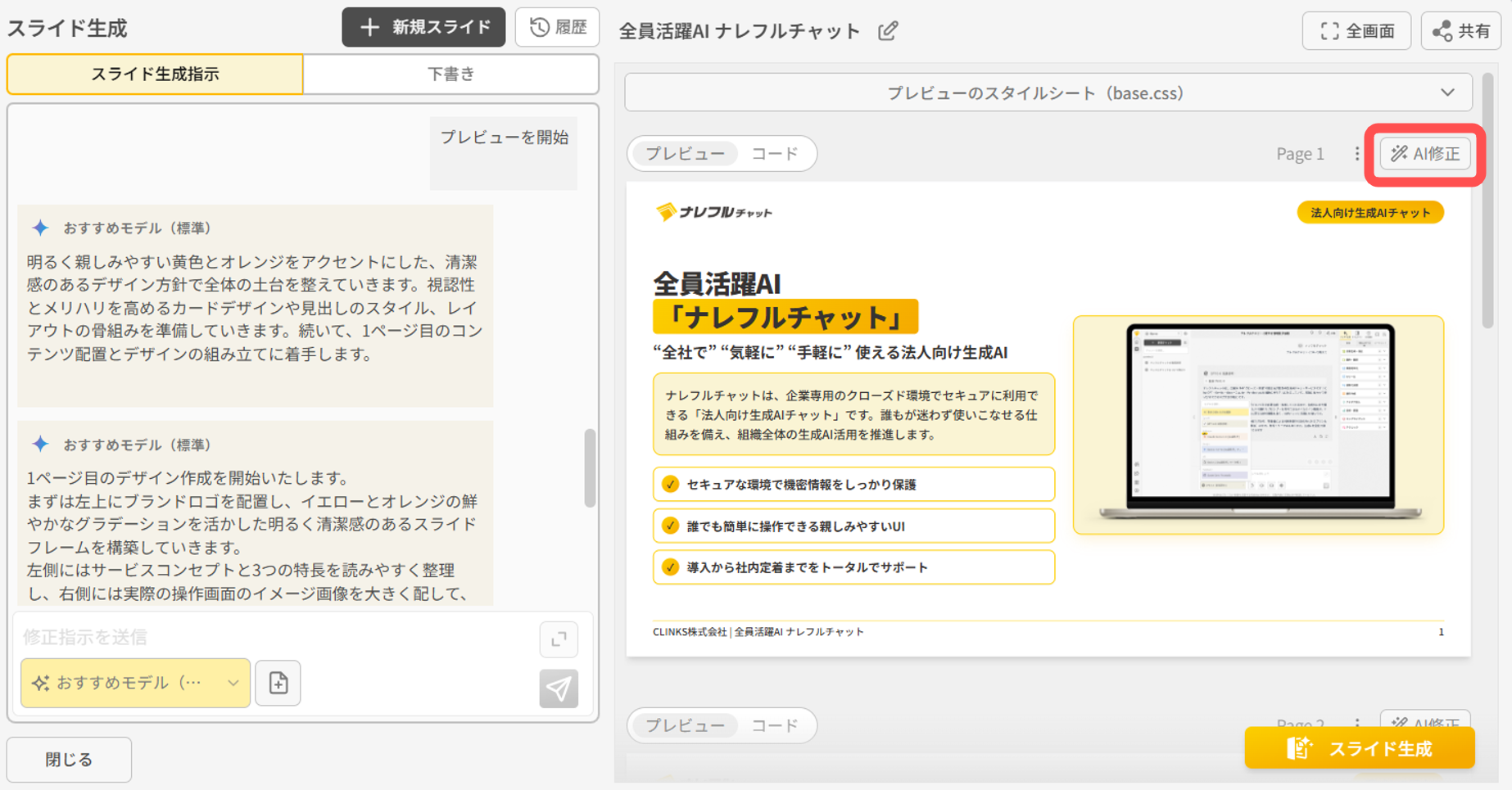Click the “全社で” “気軽に” “手軽に” subtitle
The image size is (1512, 790).
(830, 353)
